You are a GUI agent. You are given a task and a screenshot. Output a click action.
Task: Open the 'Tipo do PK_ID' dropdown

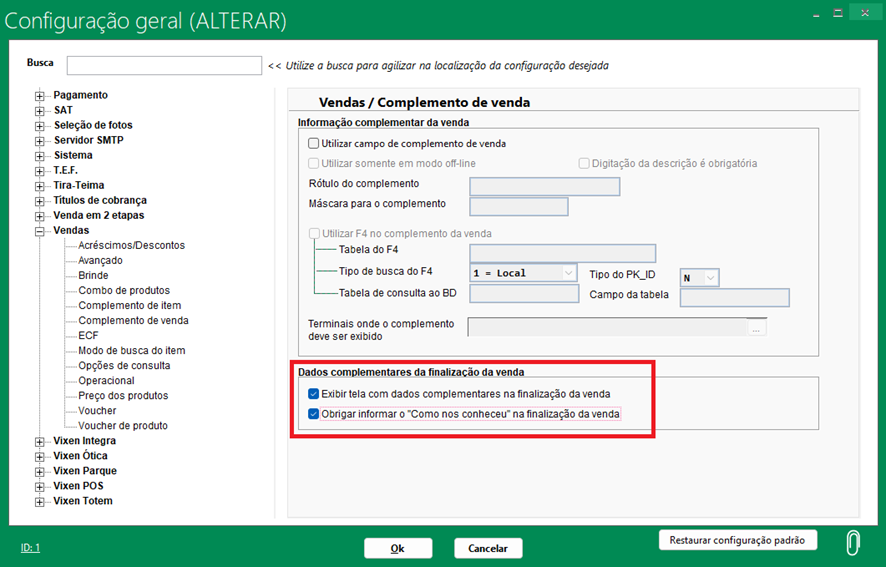711,278
